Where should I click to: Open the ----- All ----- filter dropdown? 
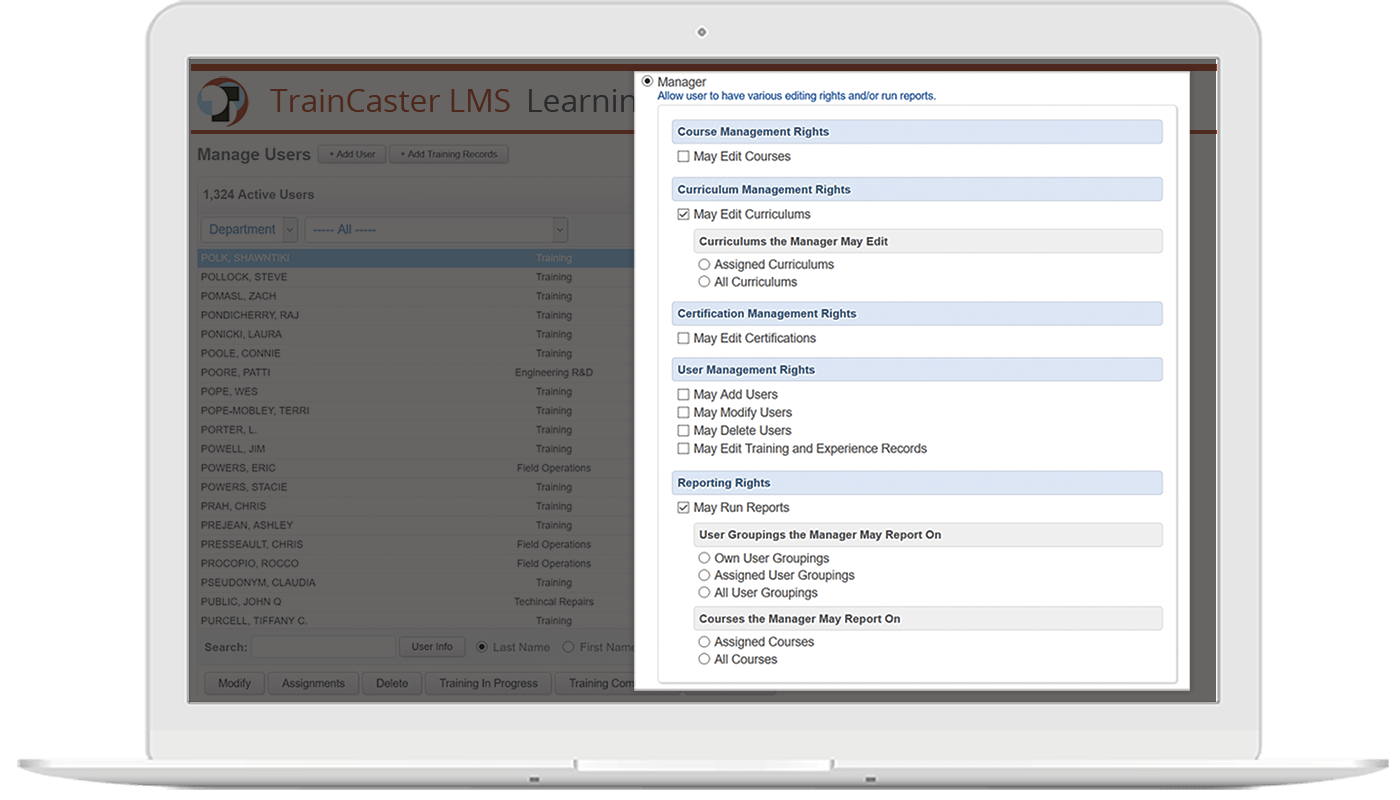point(436,230)
